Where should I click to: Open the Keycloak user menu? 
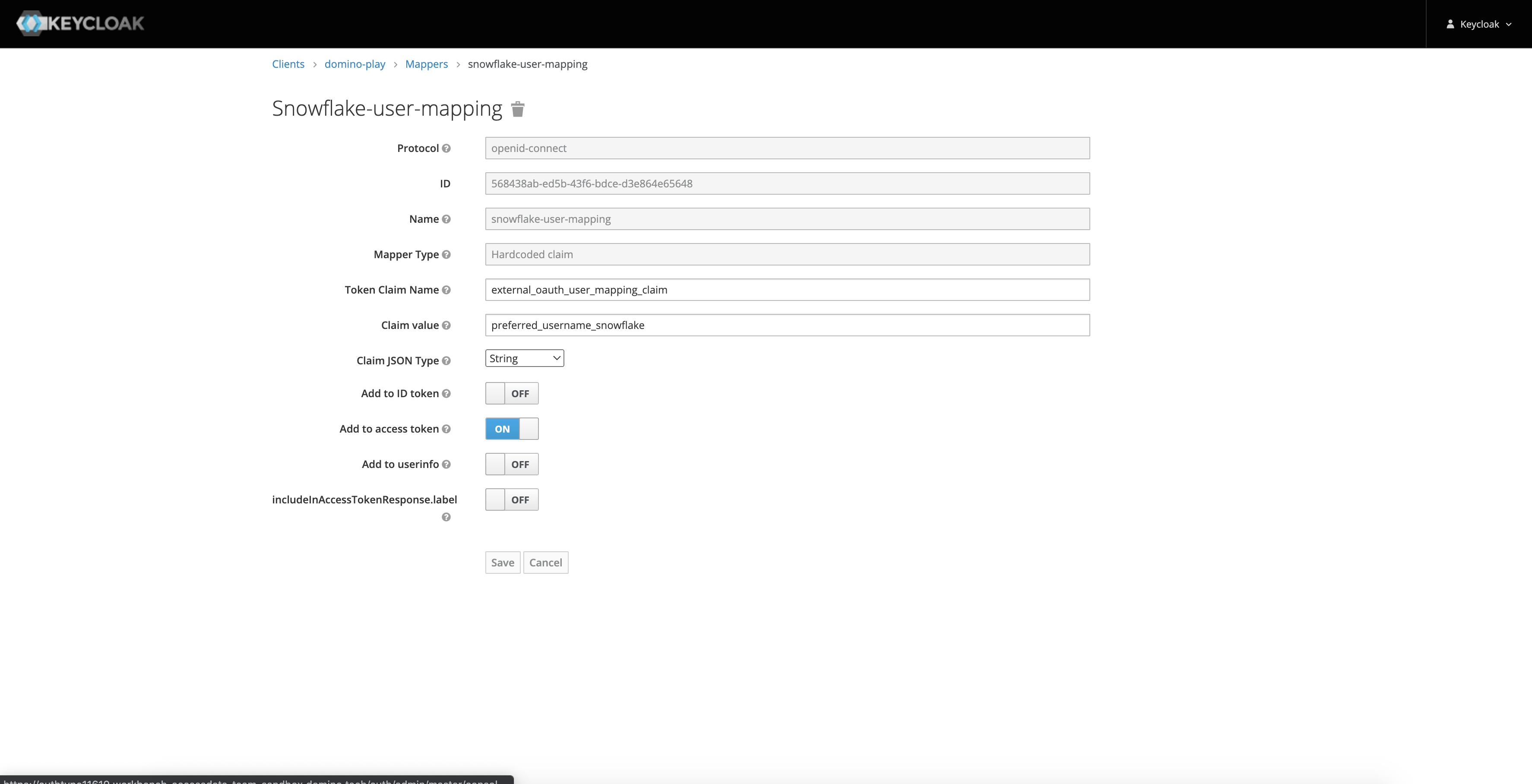click(x=1478, y=24)
